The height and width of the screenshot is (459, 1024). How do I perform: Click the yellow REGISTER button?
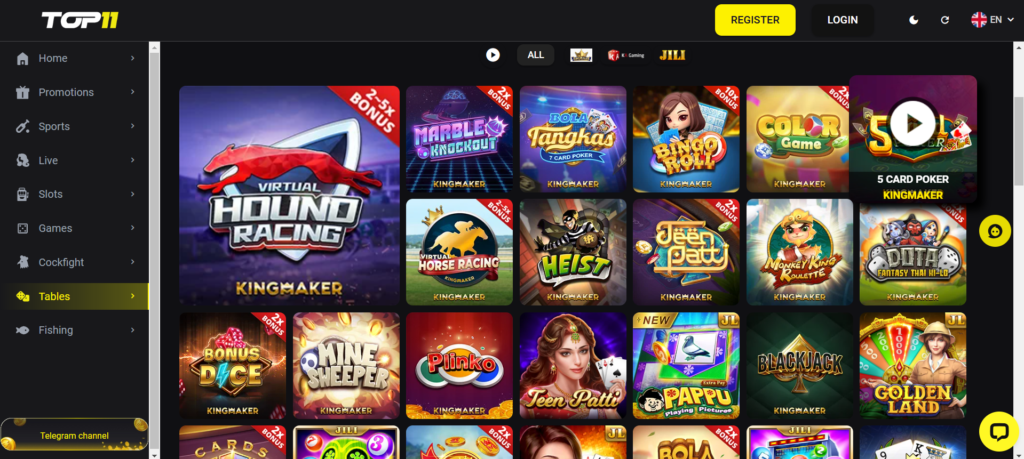(x=755, y=20)
